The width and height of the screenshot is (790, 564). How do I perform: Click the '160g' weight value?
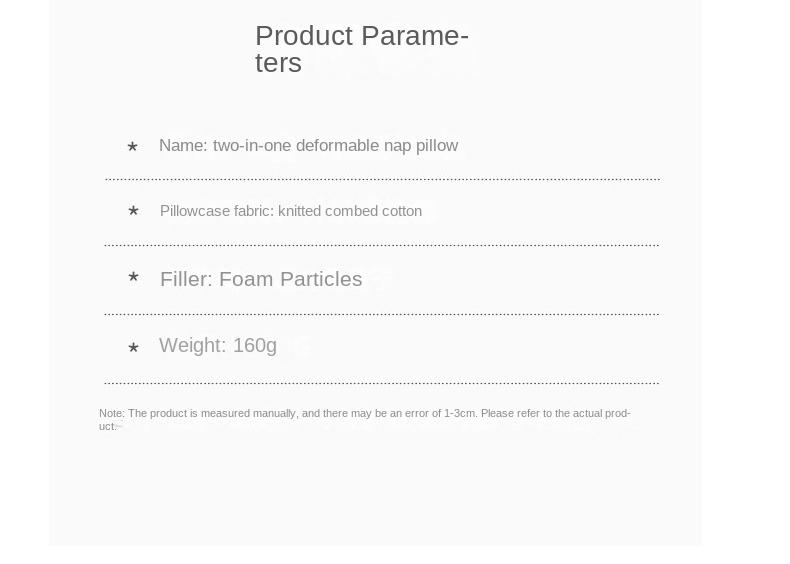[x=255, y=346]
